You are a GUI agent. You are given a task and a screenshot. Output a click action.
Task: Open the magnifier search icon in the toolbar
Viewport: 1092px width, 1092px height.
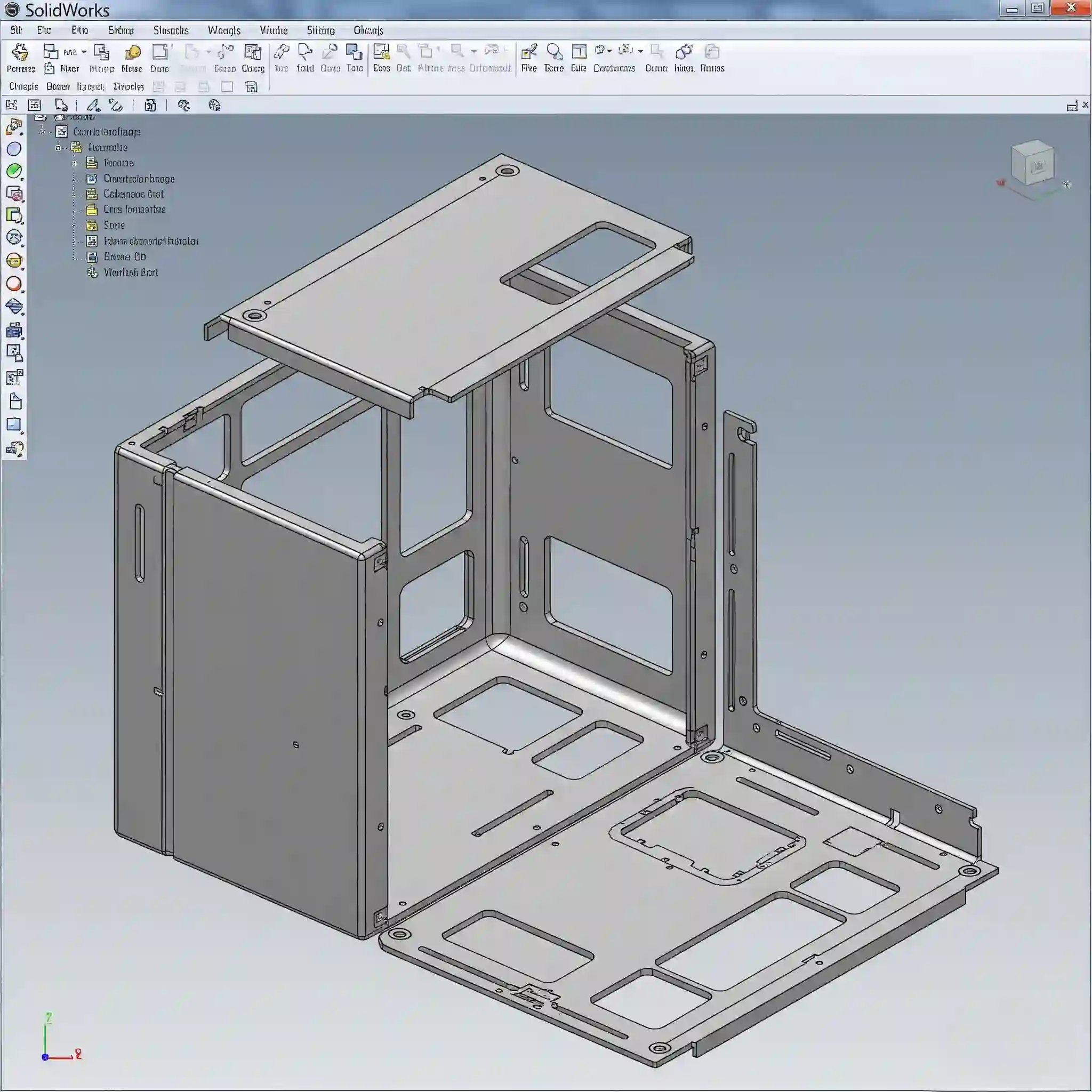click(x=555, y=52)
